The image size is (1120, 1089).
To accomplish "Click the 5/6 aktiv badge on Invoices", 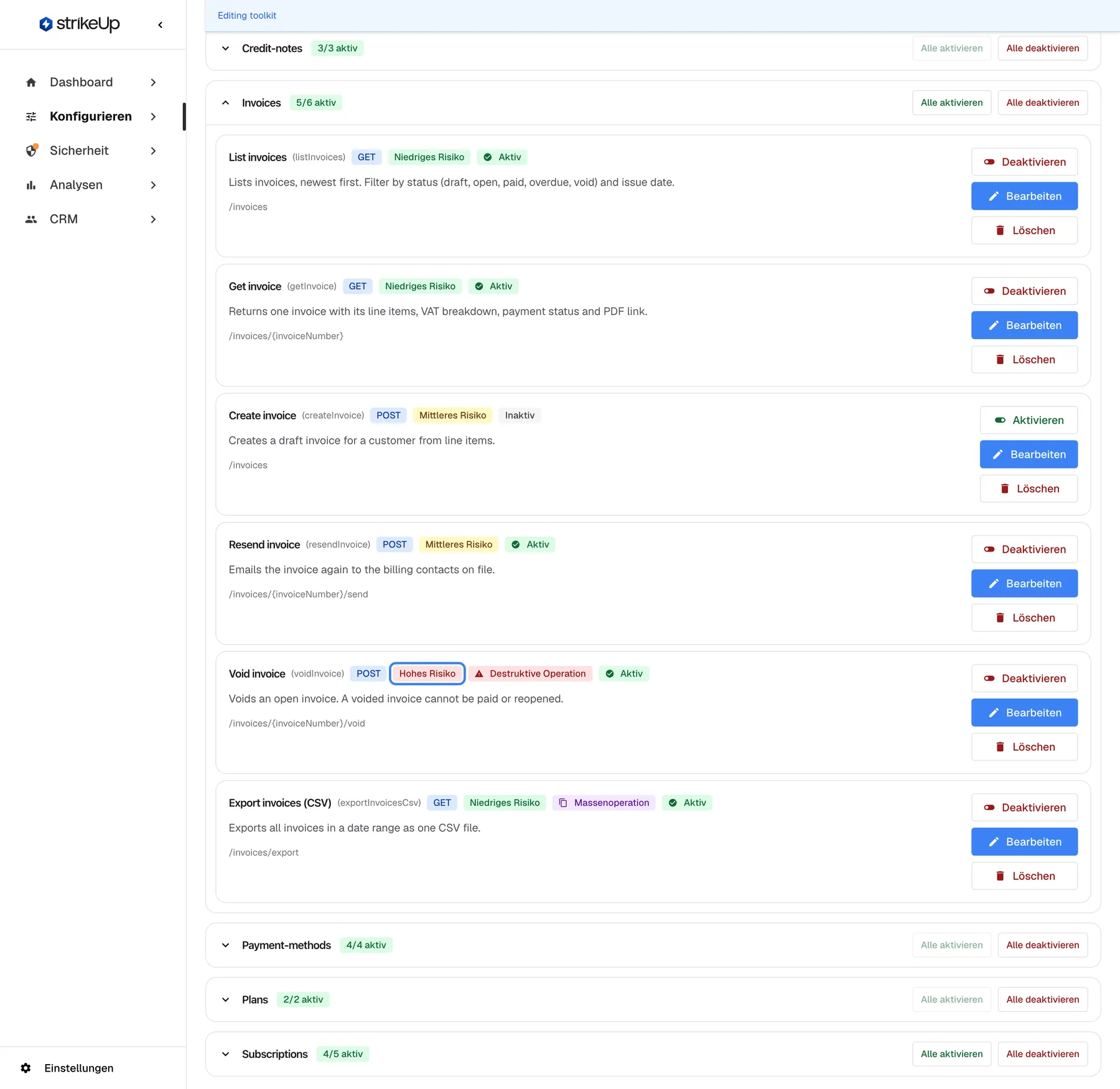I will click(x=316, y=103).
